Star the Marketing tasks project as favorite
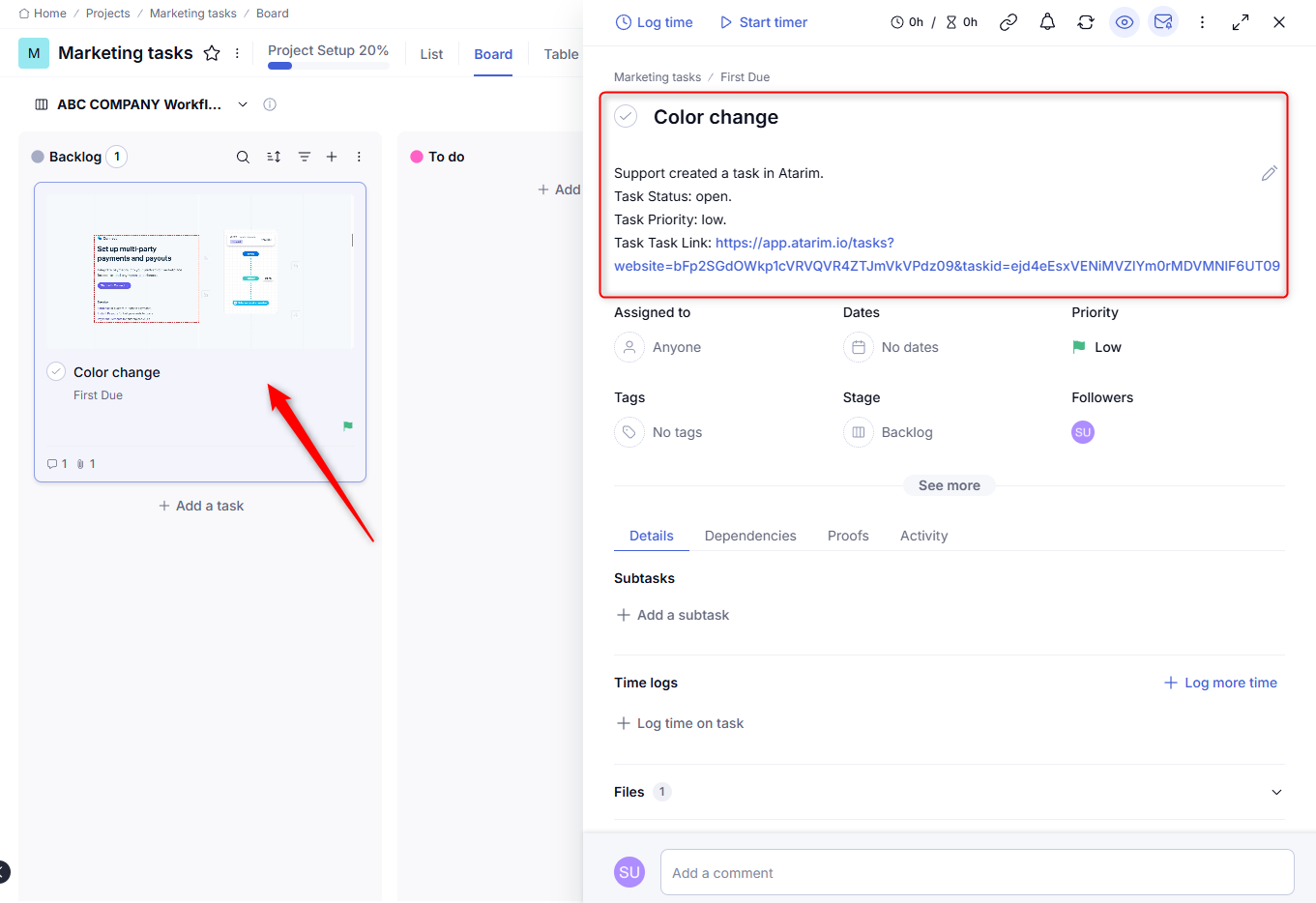Screen dimensions: 1316x903 (212, 53)
